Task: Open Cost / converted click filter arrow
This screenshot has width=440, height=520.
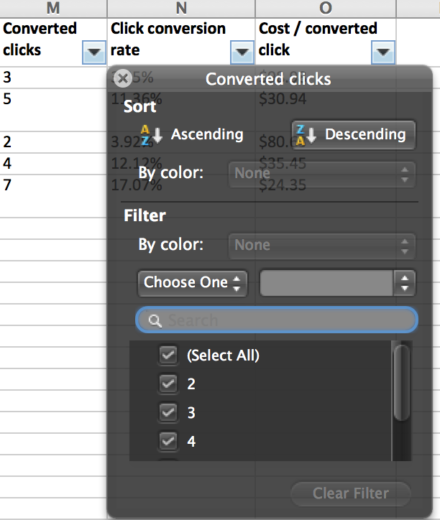Action: pos(383,52)
